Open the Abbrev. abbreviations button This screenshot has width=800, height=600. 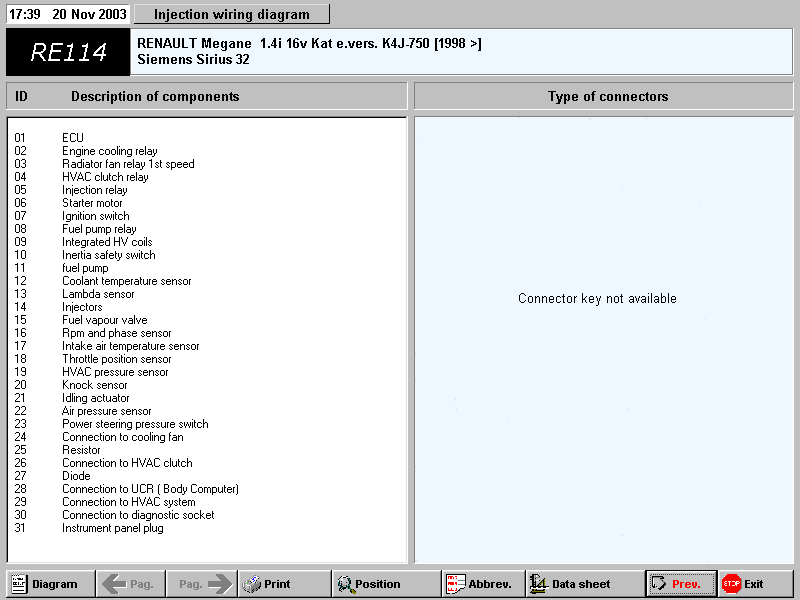tap(483, 584)
